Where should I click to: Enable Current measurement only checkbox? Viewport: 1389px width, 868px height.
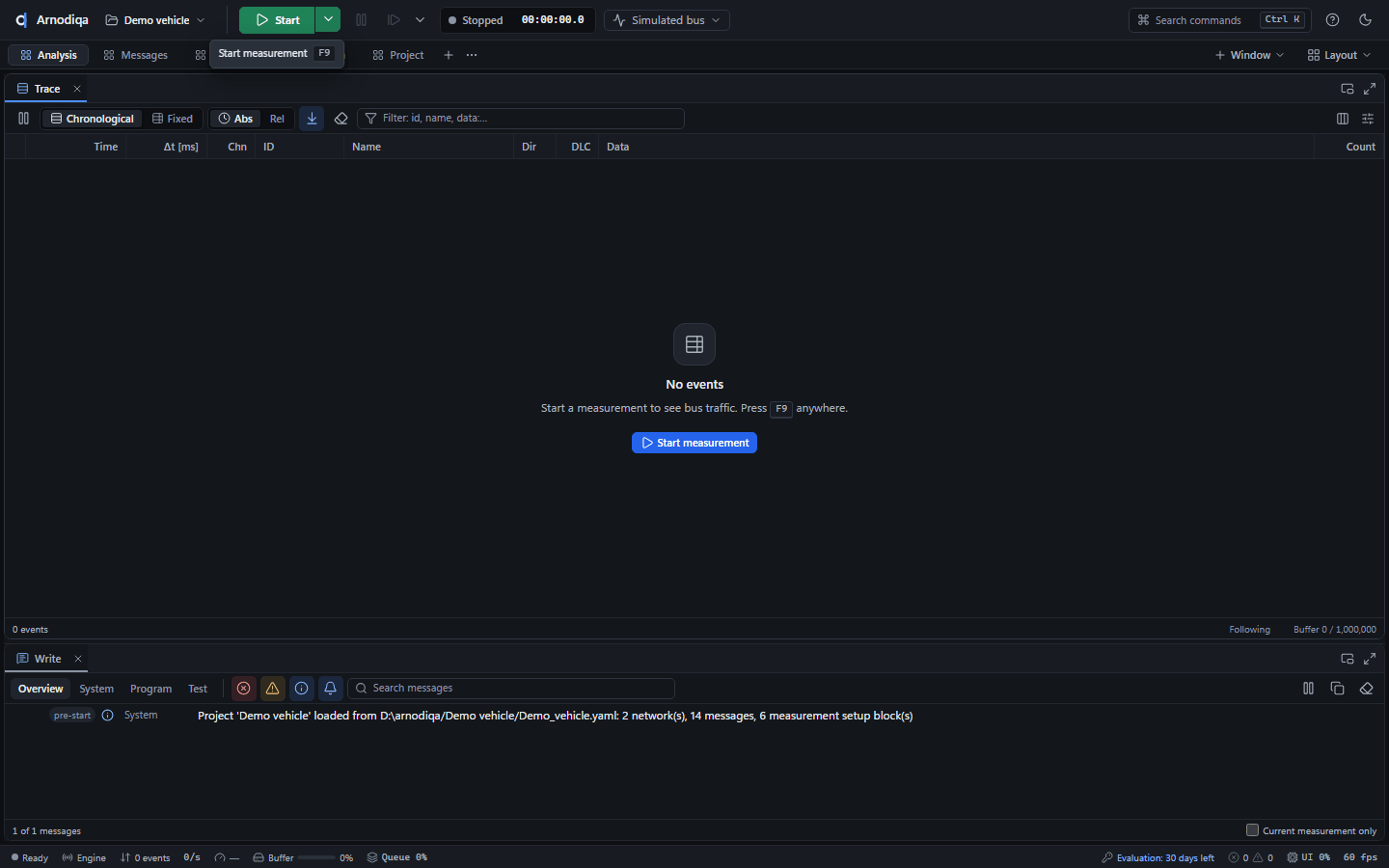(x=1252, y=830)
